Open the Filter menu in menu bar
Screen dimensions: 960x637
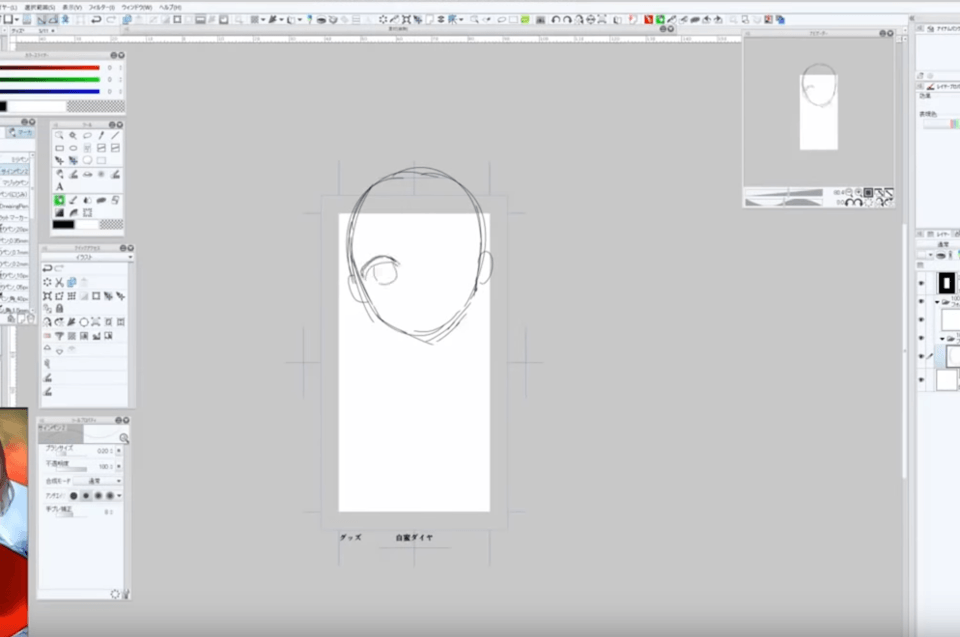[103, 6]
